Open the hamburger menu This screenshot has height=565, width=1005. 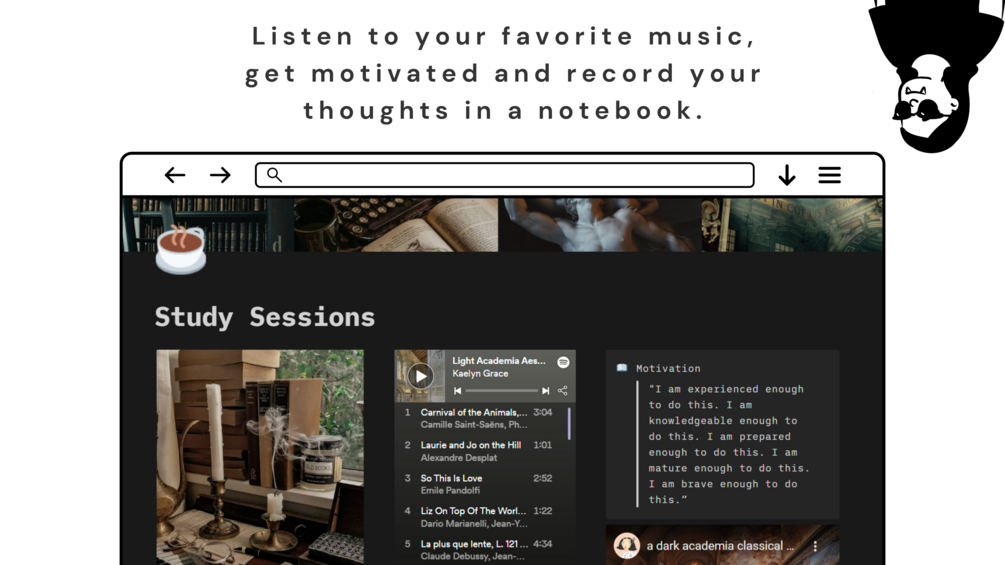(829, 175)
